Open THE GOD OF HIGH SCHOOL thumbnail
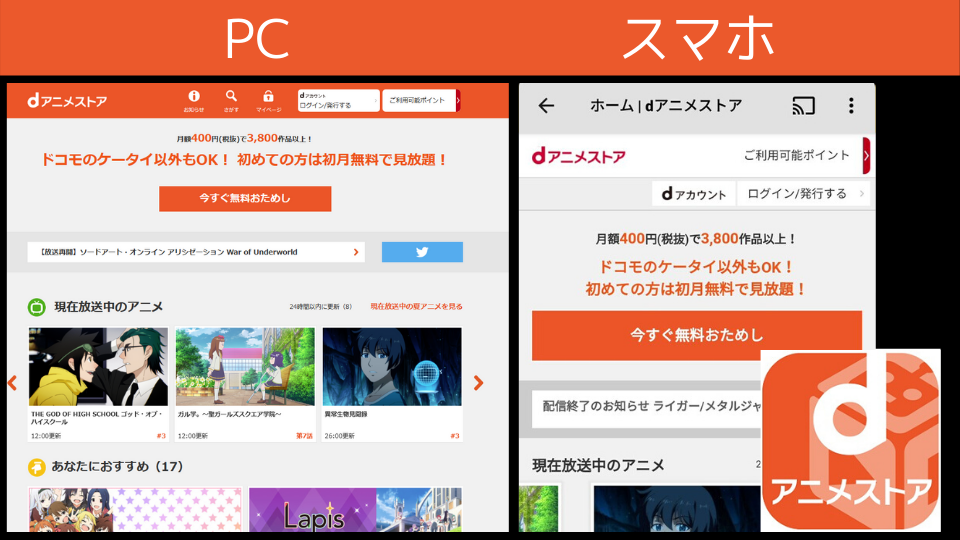This screenshot has width=960, height=540. [x=98, y=366]
